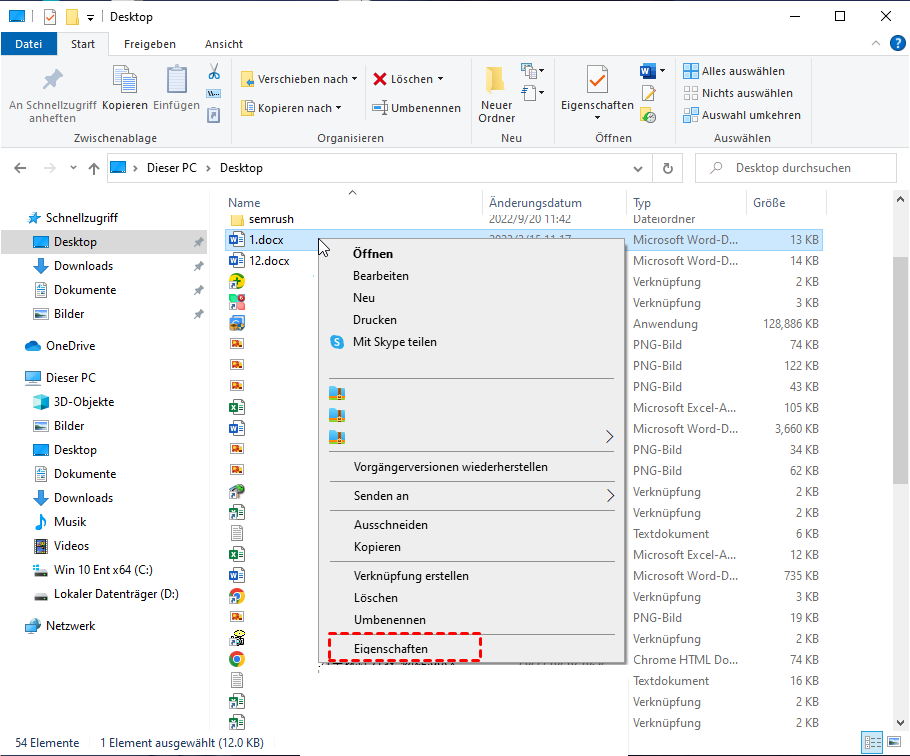Choose Eigenschaften from the context menu
910x756 pixels.
pyautogui.click(x=391, y=649)
